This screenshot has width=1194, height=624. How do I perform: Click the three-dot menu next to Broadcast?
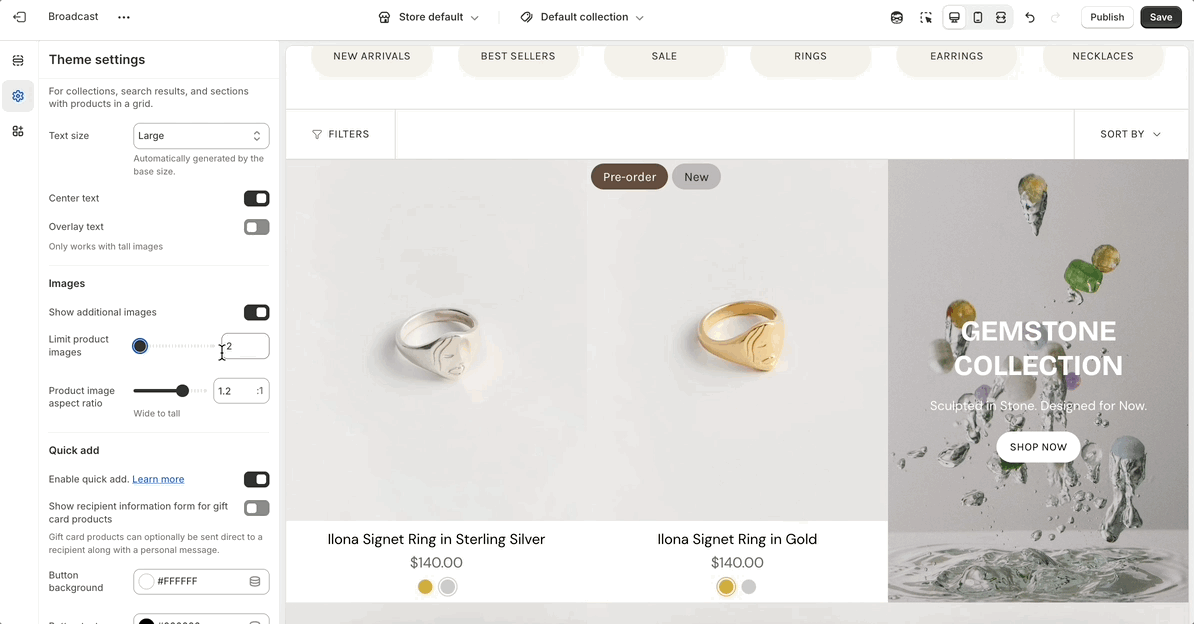(x=123, y=17)
